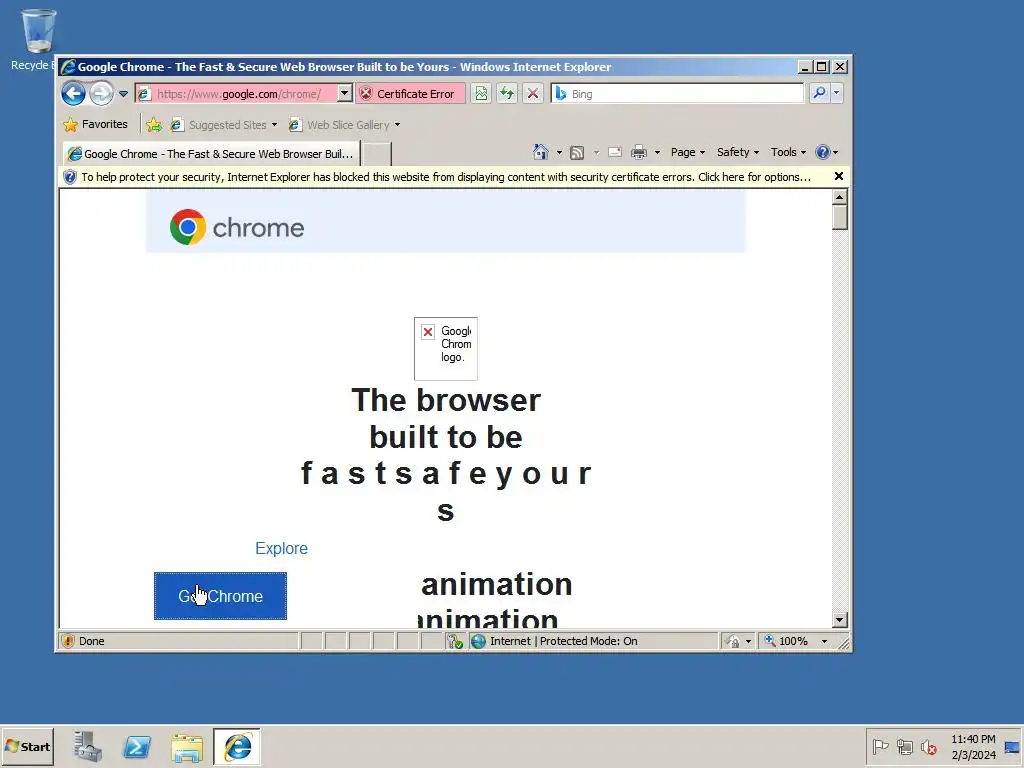Click the Read Mail icon
Viewport: 1024px width, 768px height.
coord(615,153)
